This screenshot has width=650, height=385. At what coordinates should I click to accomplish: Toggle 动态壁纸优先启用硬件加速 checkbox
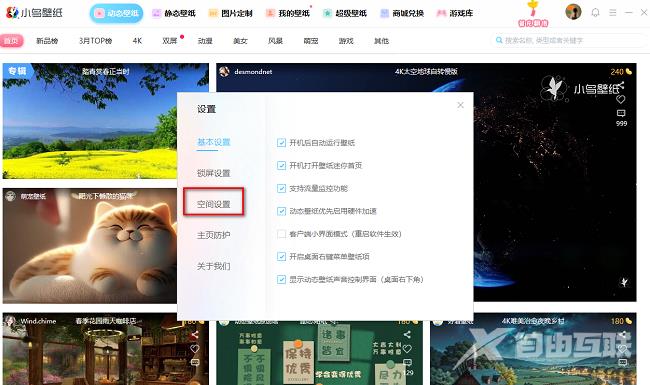pos(281,211)
